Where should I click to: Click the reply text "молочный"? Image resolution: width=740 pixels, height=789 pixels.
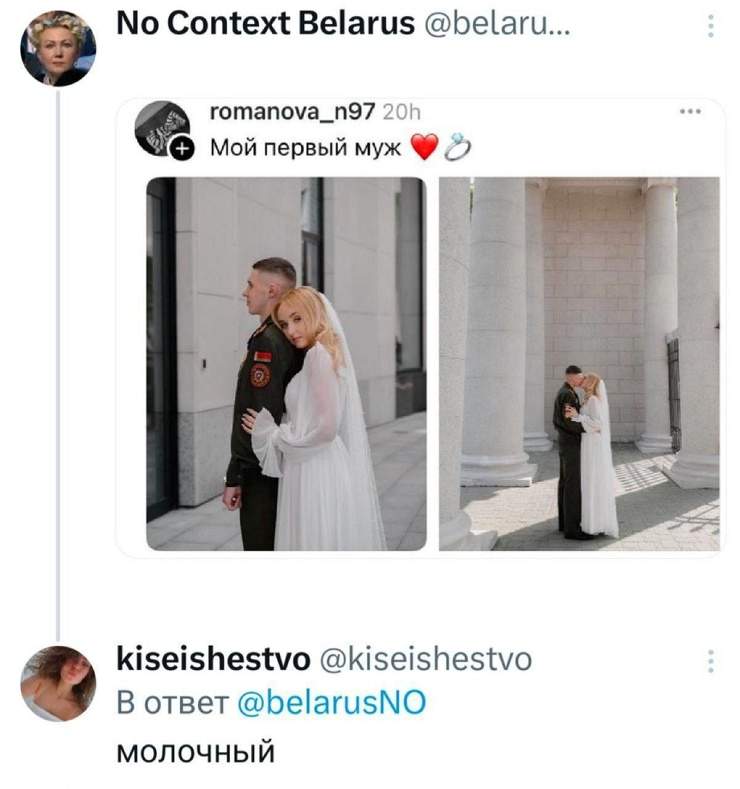pos(195,749)
